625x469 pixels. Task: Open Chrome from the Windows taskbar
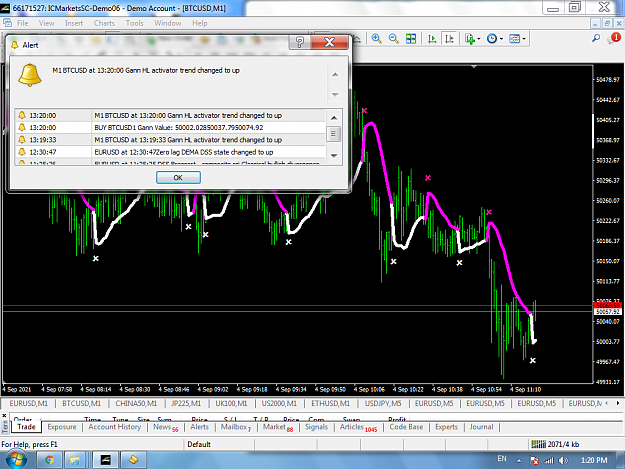[x=49, y=460]
